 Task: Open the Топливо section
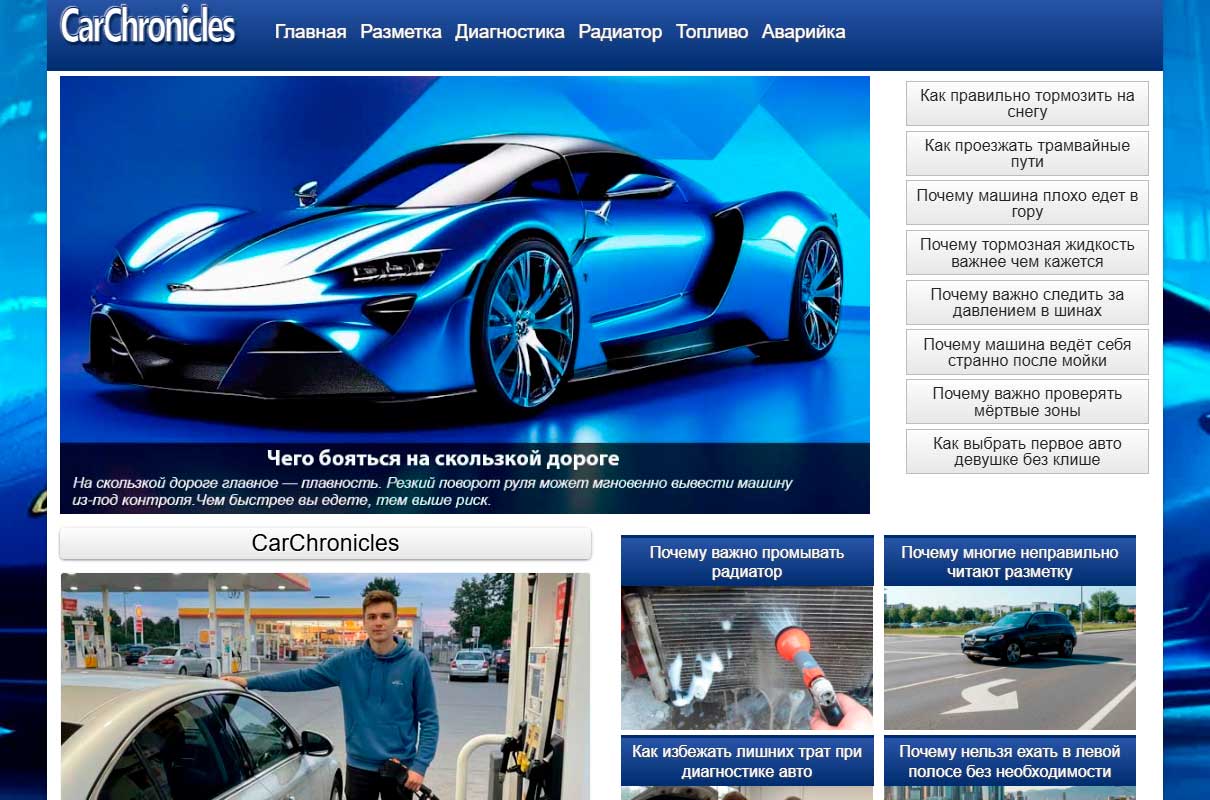point(712,31)
